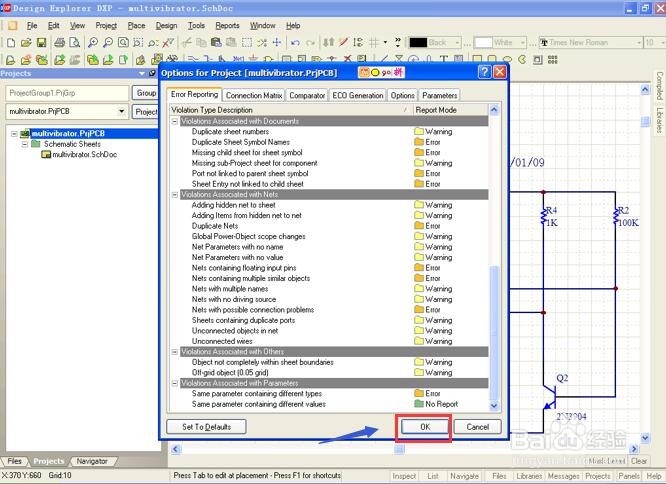
Task: Collapse the multivibrator.PrjPCB tree node
Action: [x=14, y=134]
